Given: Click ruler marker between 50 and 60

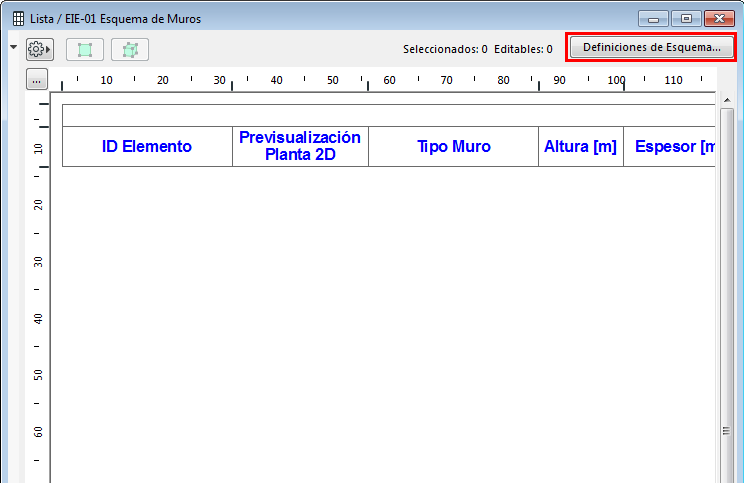Looking at the screenshot, I should [368, 86].
